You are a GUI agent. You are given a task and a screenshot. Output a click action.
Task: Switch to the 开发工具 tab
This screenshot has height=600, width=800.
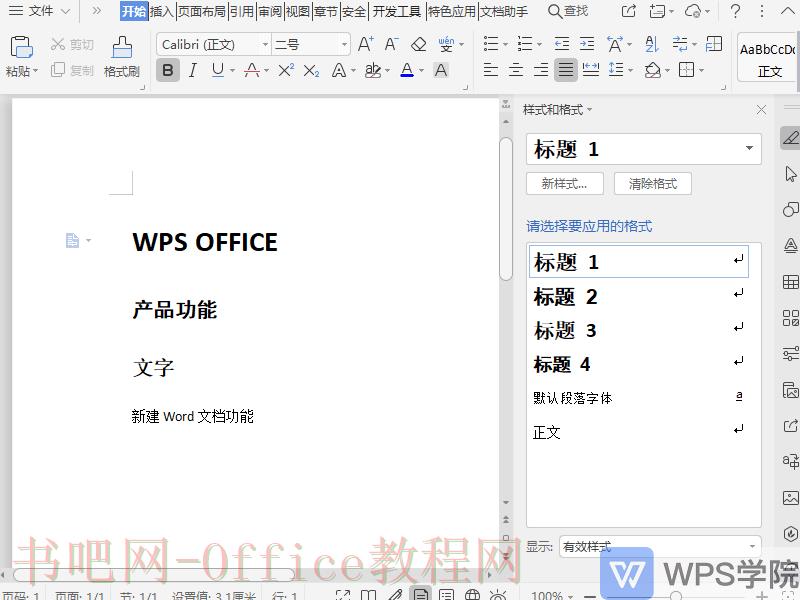396,11
